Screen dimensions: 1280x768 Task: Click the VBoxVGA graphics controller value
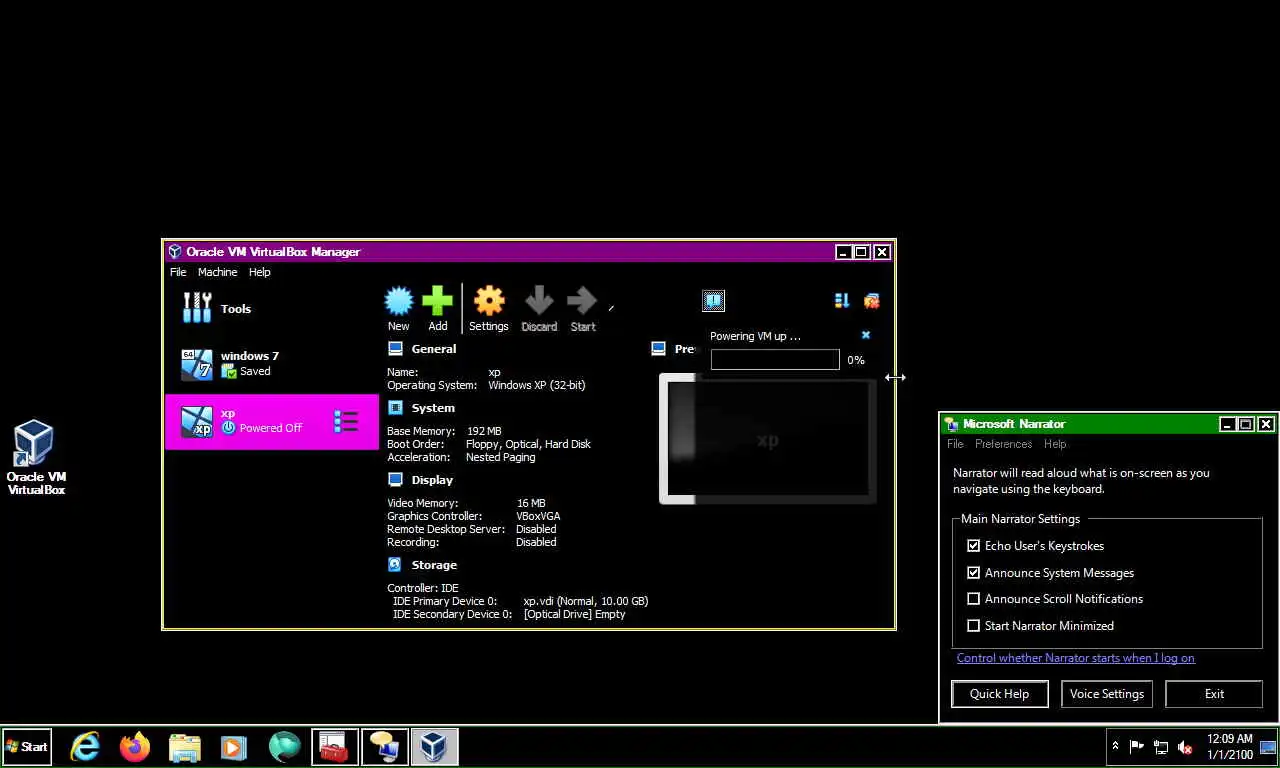coord(538,516)
